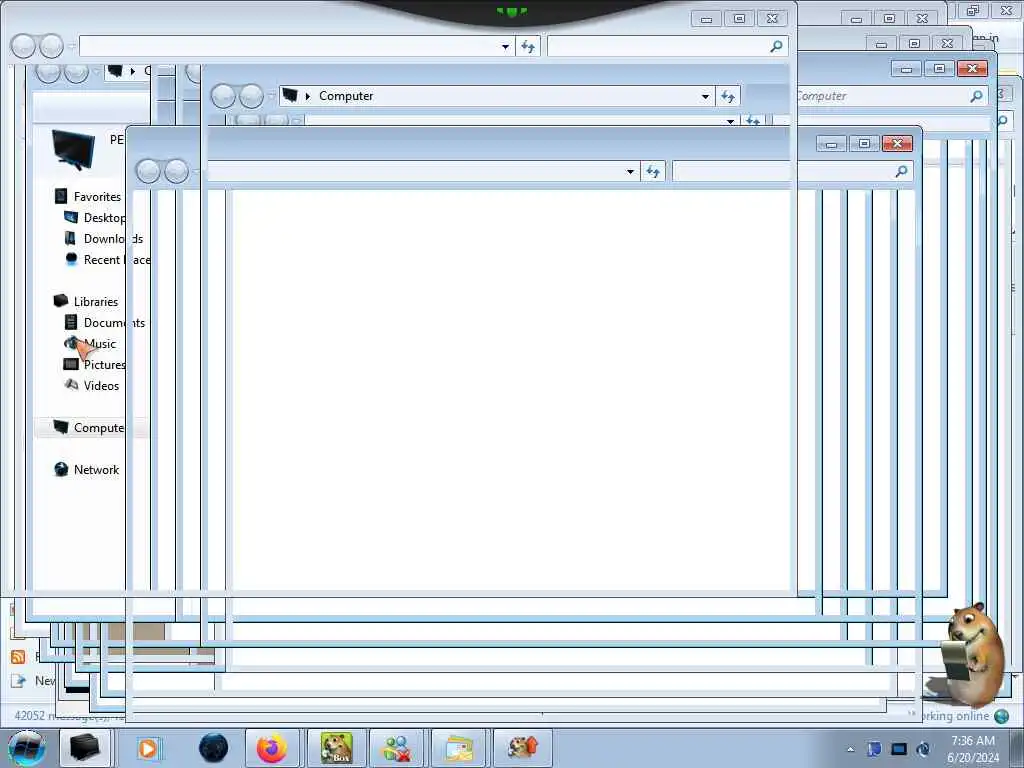Open the Computer address bar history dropdown
Viewport: 1024px width, 768px height.
coord(705,96)
